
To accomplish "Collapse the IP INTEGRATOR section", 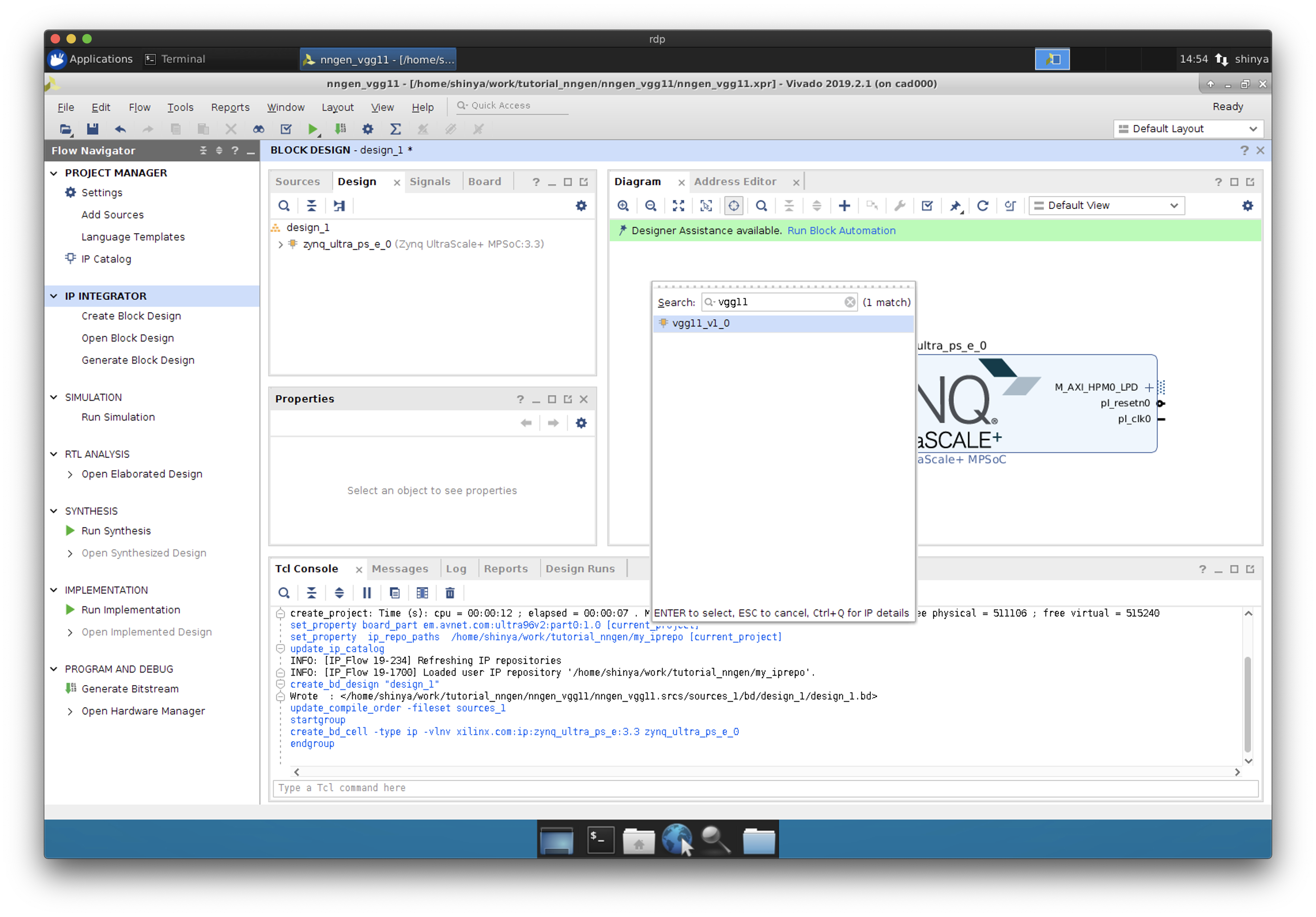I will tap(54, 296).
